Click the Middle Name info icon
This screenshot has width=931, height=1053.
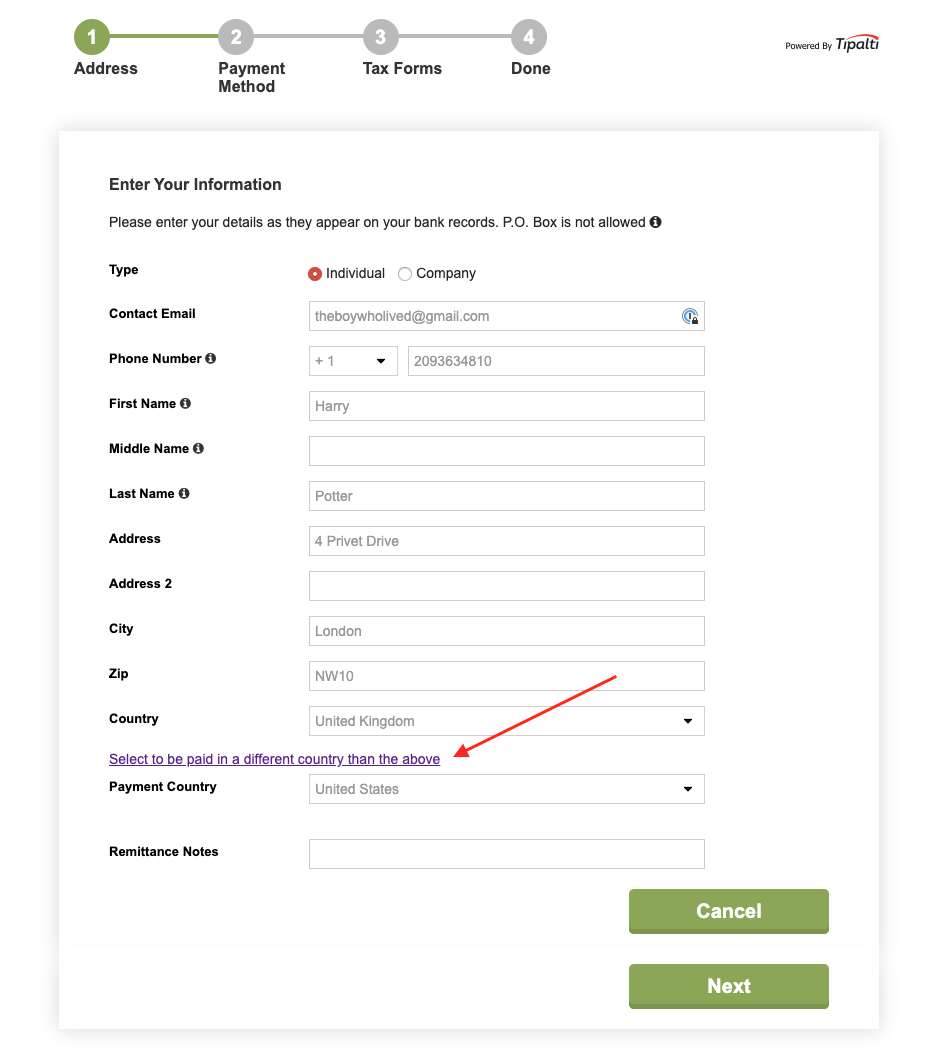click(x=198, y=449)
